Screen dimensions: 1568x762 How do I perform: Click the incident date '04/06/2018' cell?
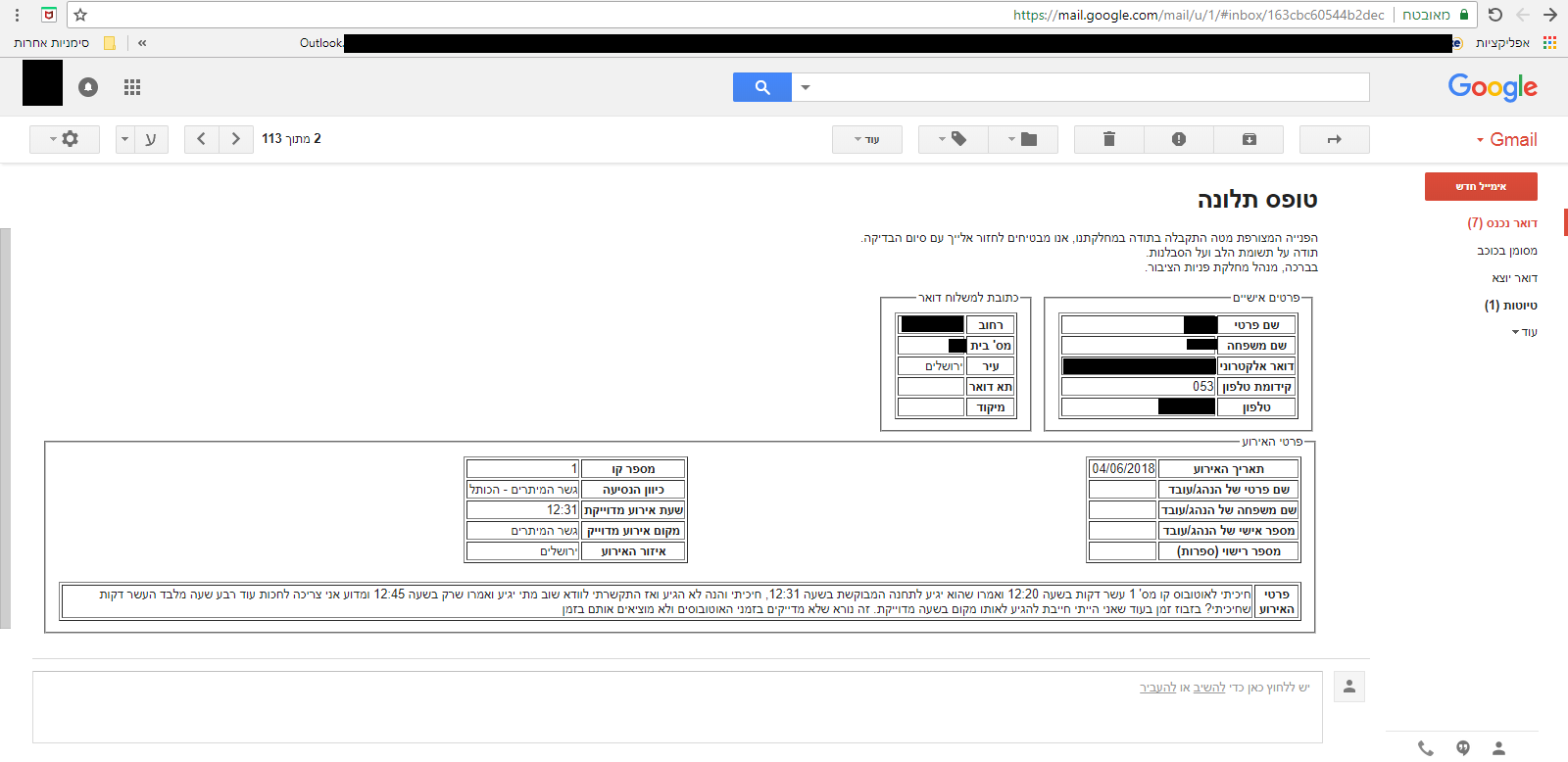click(x=1123, y=469)
